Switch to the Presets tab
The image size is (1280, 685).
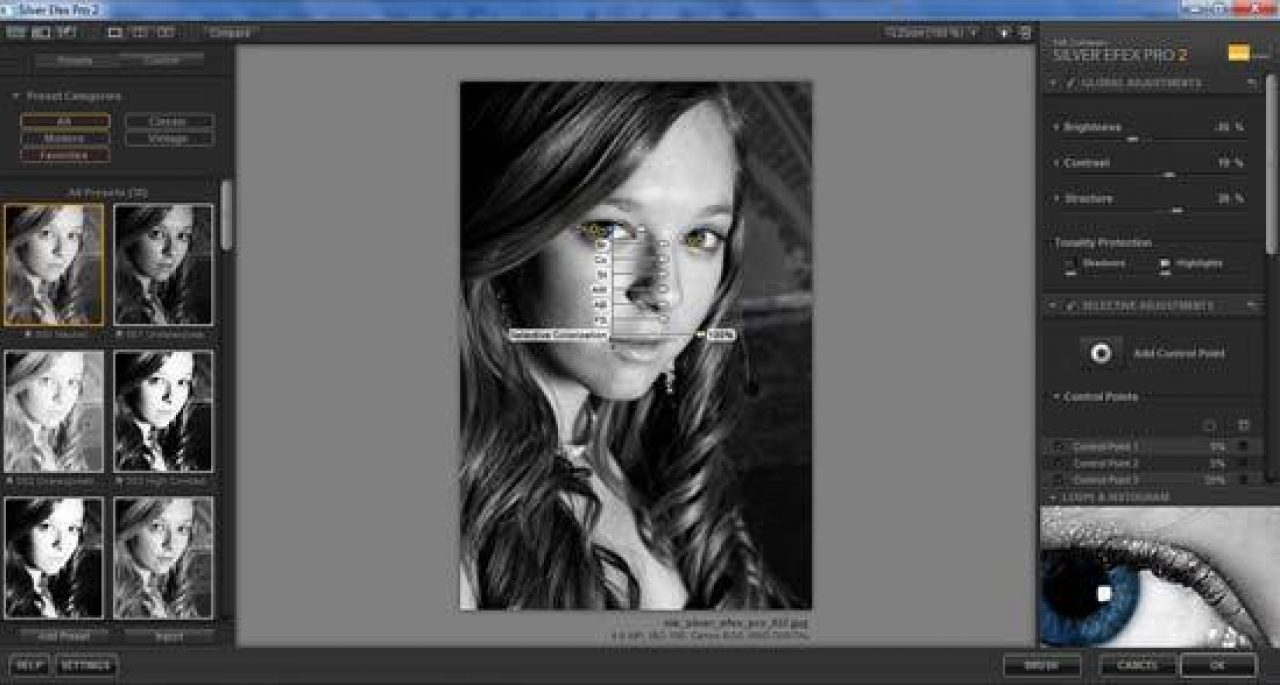pyautogui.click(x=75, y=60)
